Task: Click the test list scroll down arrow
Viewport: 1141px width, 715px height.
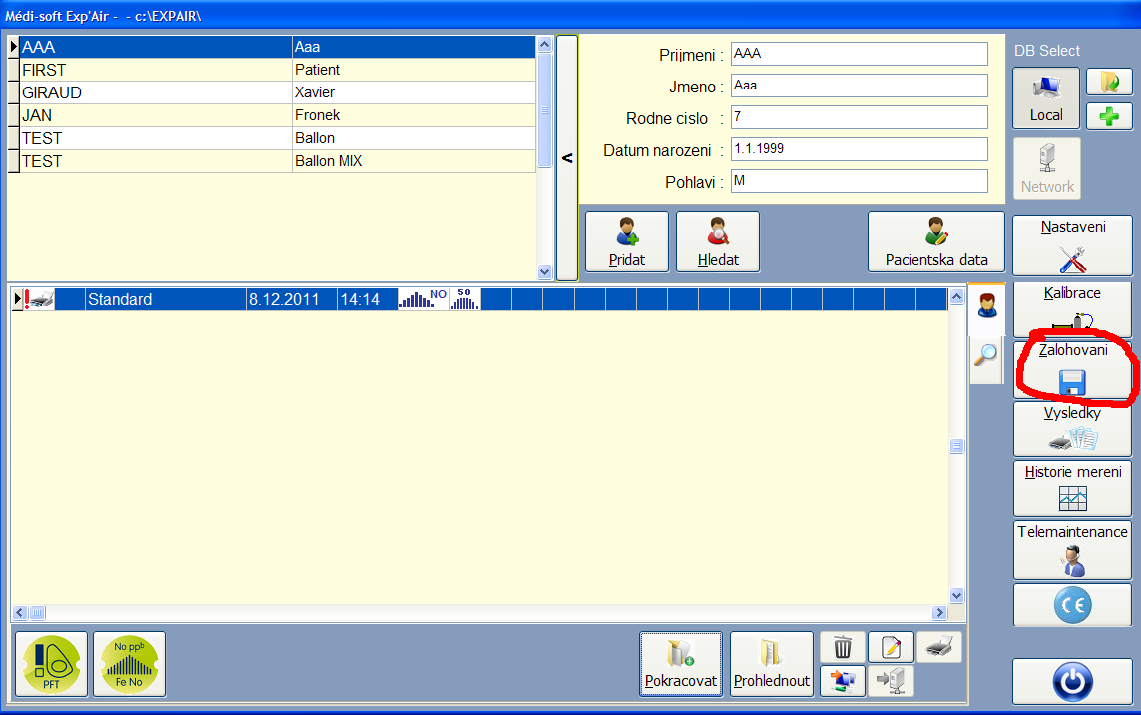Action: [957, 595]
